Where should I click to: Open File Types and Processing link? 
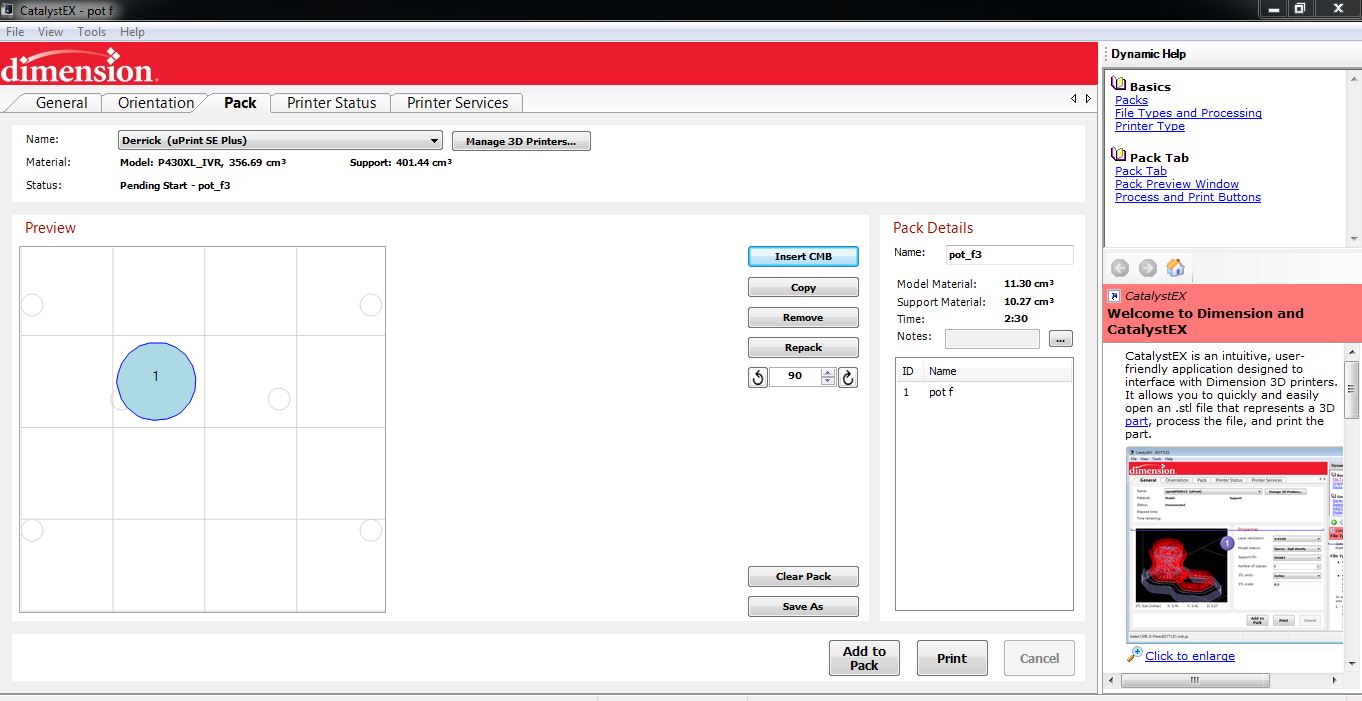[1188, 113]
